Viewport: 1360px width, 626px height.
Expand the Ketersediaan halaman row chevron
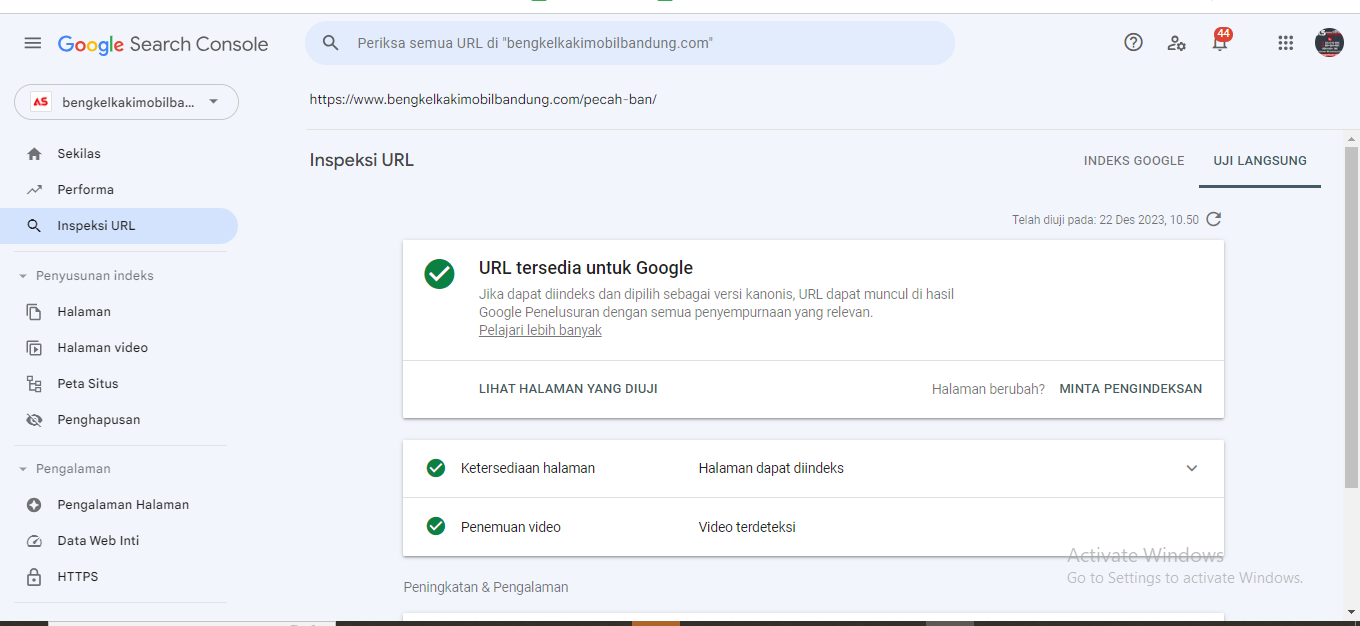click(x=1192, y=468)
